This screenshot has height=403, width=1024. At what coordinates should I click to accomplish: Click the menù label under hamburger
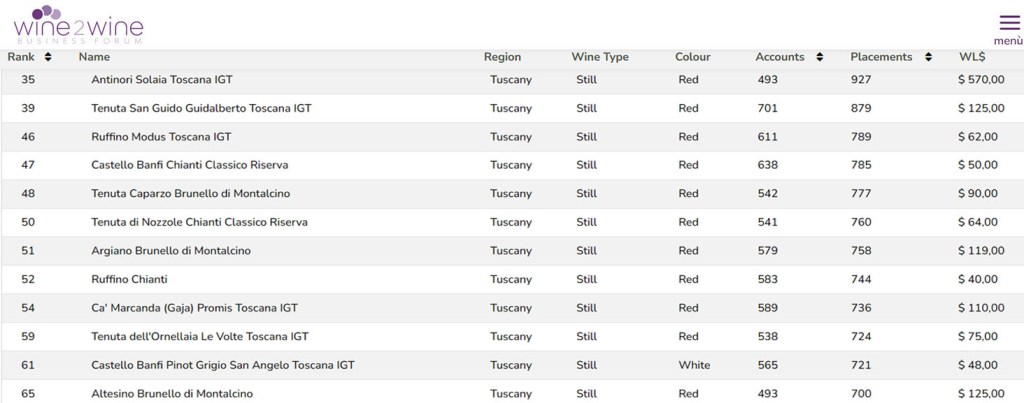pos(1008,41)
